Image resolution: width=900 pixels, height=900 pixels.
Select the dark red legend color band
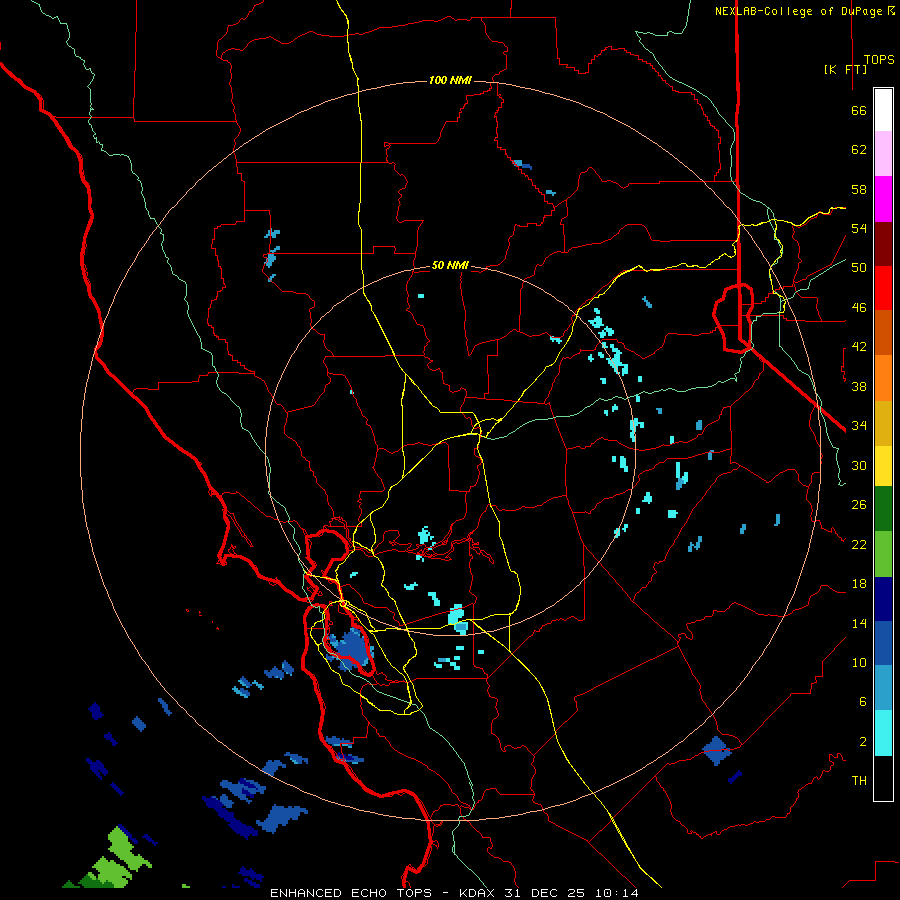(883, 244)
